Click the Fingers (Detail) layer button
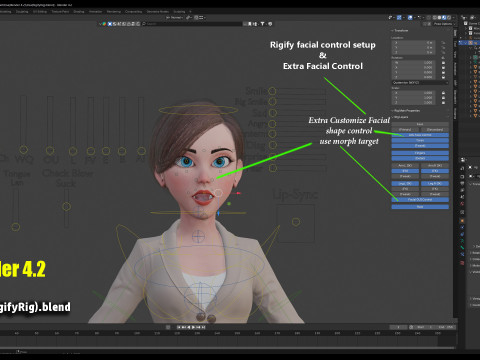The width and height of the screenshot is (480, 360). pos(420,158)
